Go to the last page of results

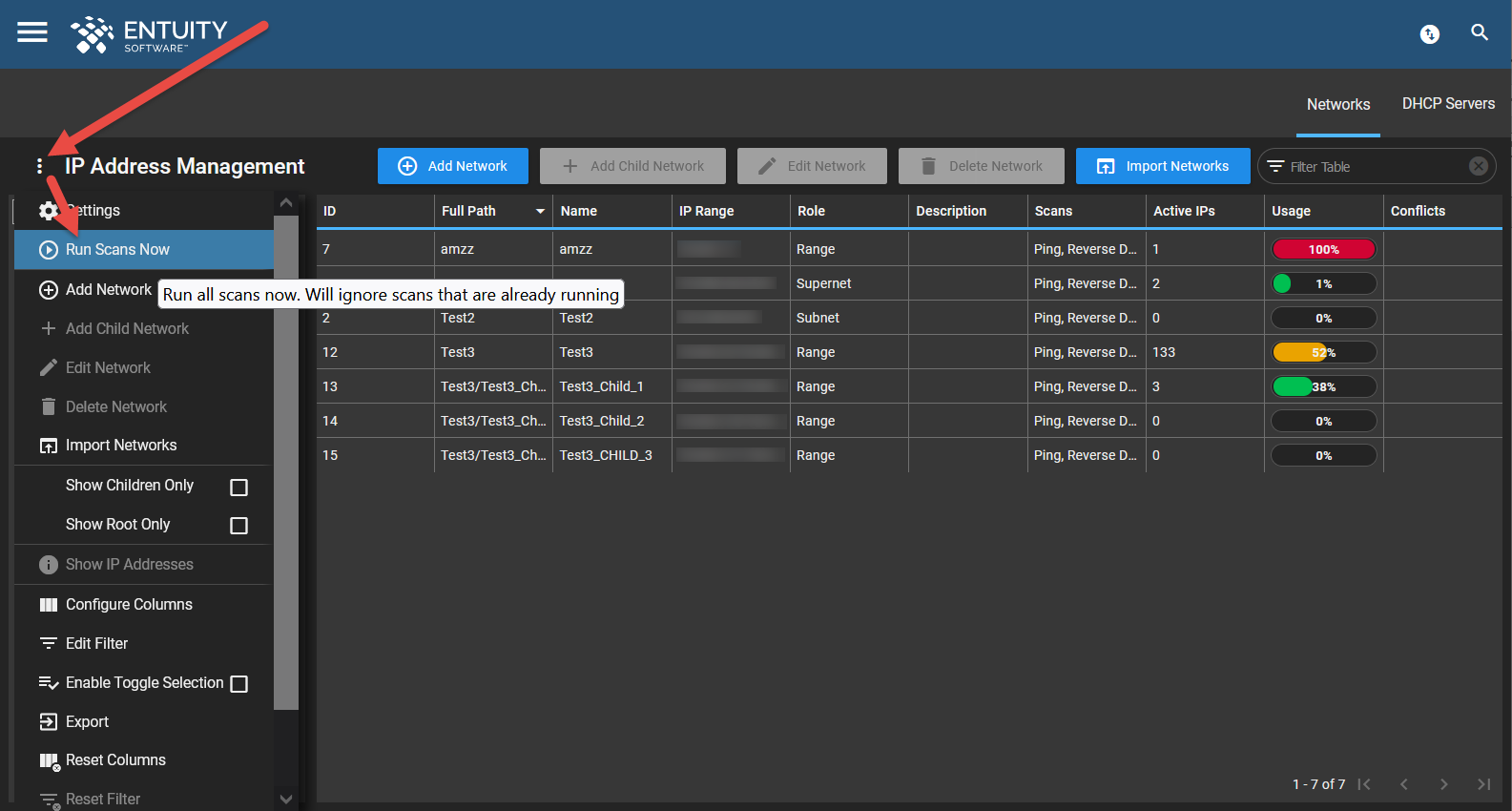pos(1483,784)
